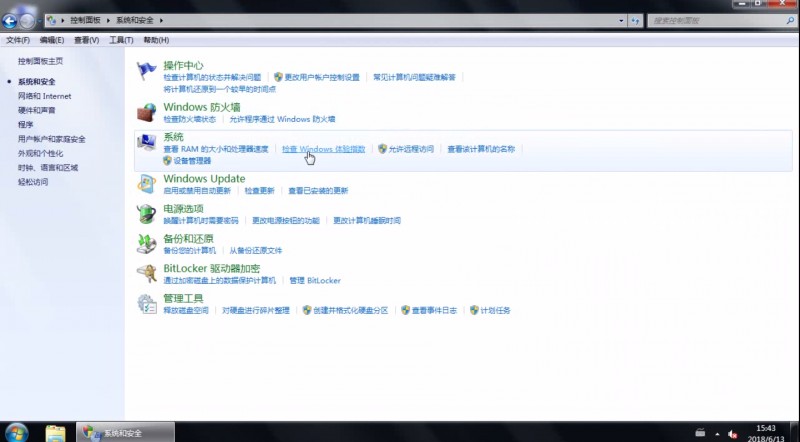The image size is (800, 442).
Task: Select 网络和 Internet in sidebar
Action: (x=44, y=96)
